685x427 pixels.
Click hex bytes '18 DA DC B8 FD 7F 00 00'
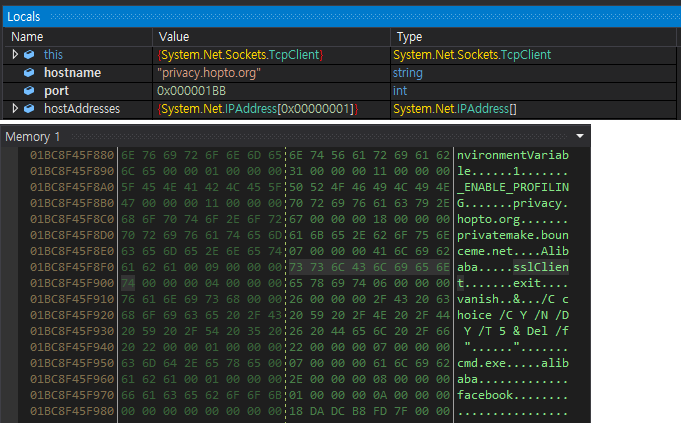(x=369, y=411)
